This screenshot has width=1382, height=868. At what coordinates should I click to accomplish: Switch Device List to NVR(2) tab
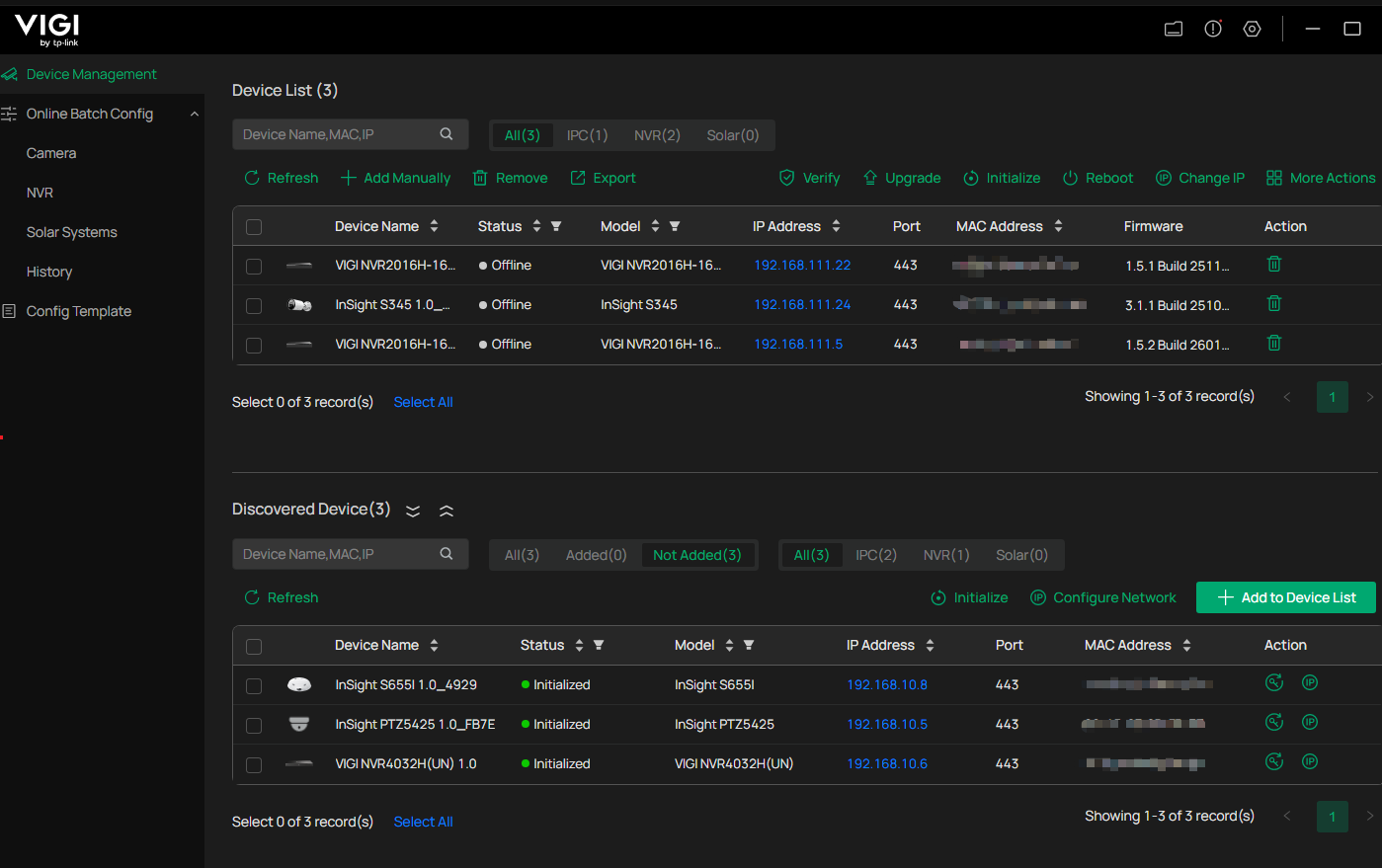[x=657, y=135]
